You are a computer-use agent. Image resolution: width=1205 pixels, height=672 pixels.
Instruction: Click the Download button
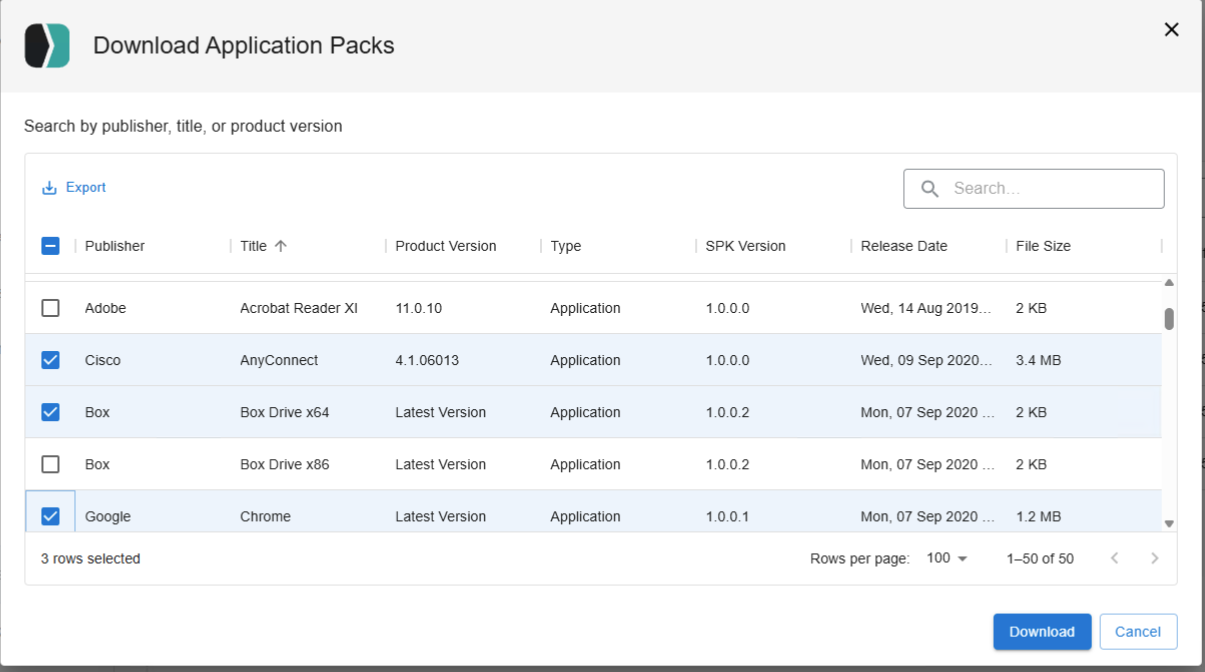(1041, 631)
